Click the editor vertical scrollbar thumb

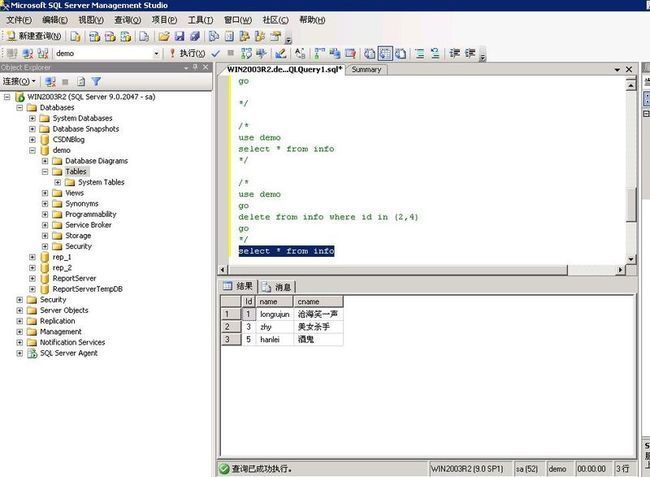pyautogui.click(x=631, y=205)
